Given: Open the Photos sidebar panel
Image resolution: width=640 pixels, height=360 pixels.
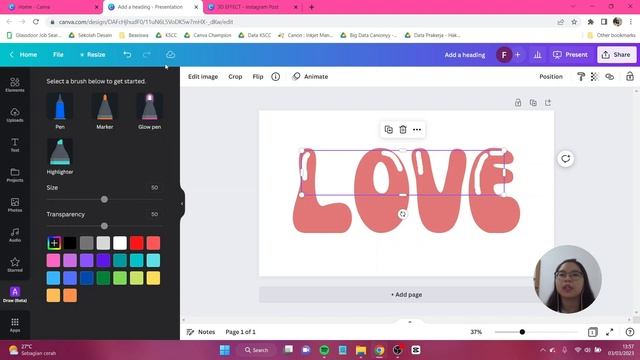Looking at the screenshot, I should click(x=15, y=204).
